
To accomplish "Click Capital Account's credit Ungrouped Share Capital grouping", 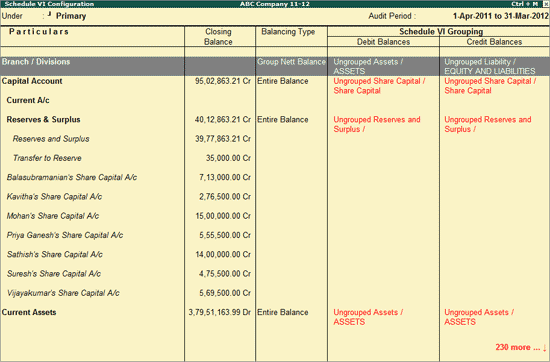I will click(x=490, y=86).
